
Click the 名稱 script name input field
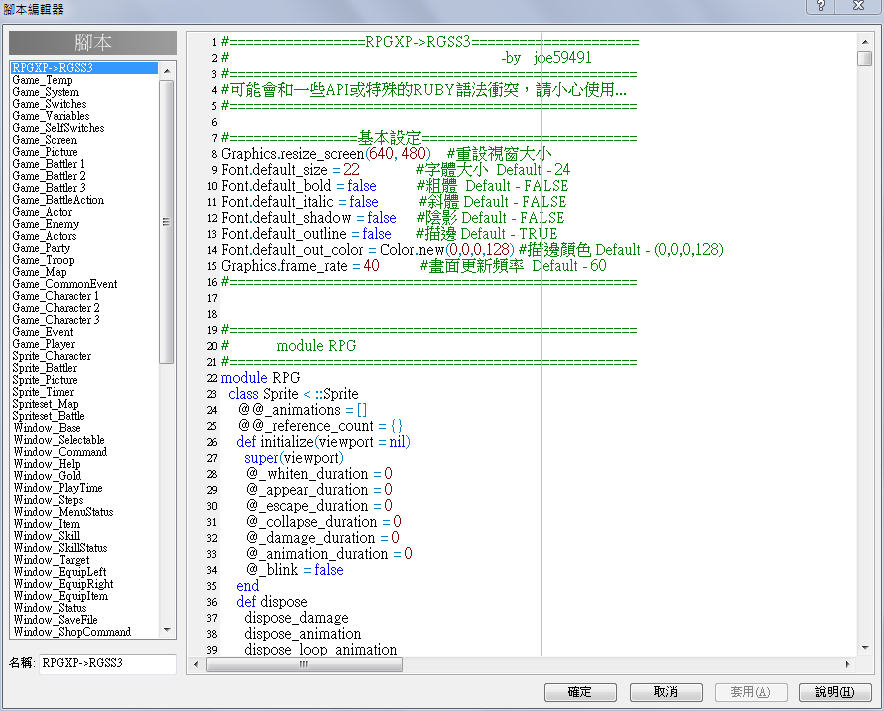[x=108, y=664]
